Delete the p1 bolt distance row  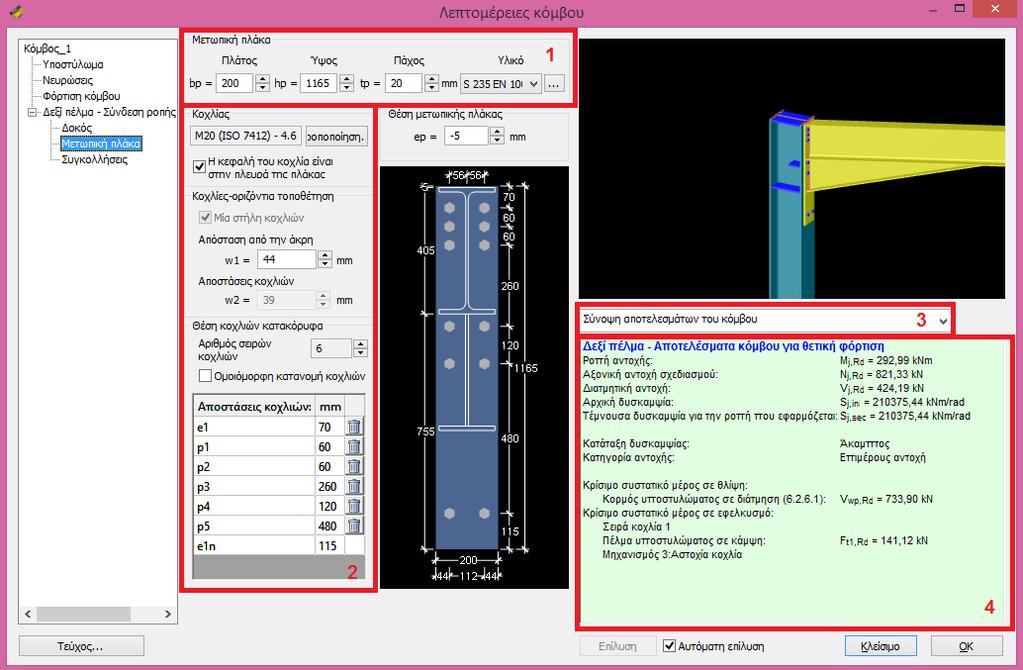point(354,447)
